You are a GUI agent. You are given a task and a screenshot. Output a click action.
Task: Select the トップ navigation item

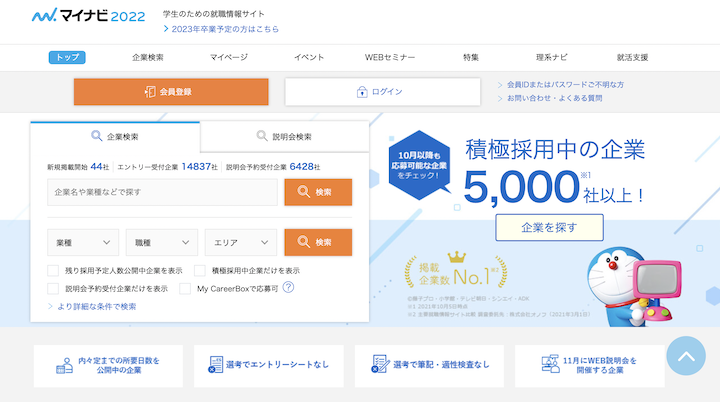click(x=67, y=57)
